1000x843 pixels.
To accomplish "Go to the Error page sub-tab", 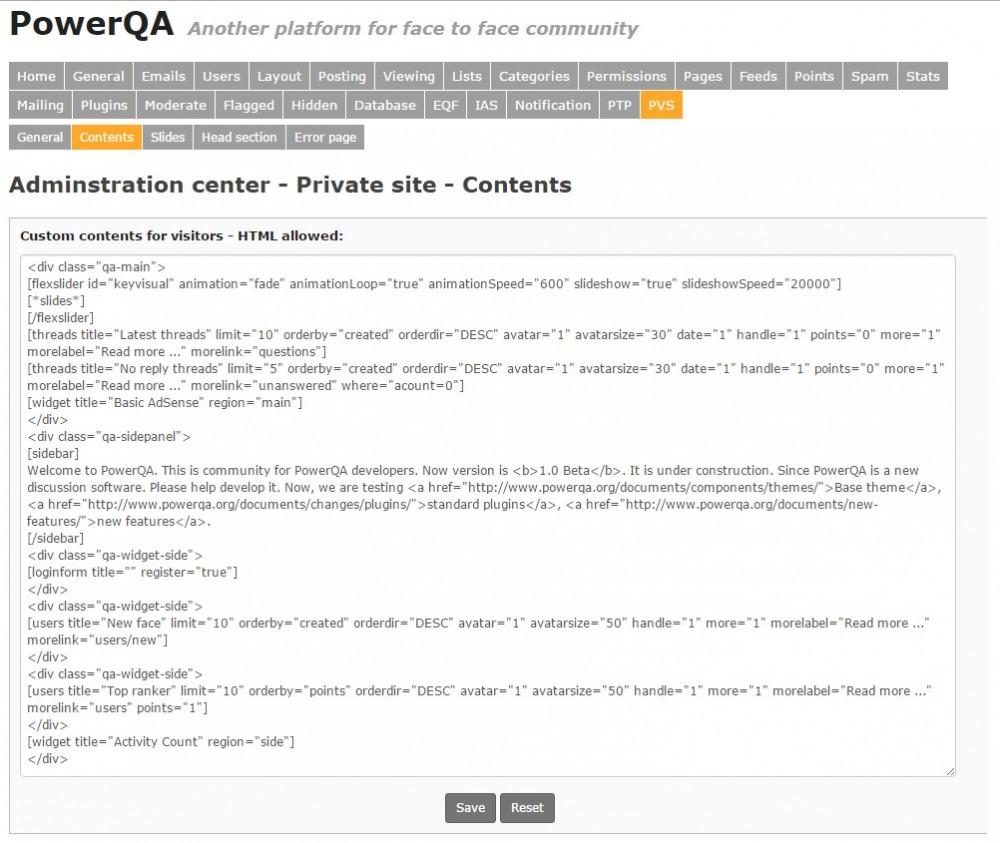I will (x=325, y=137).
